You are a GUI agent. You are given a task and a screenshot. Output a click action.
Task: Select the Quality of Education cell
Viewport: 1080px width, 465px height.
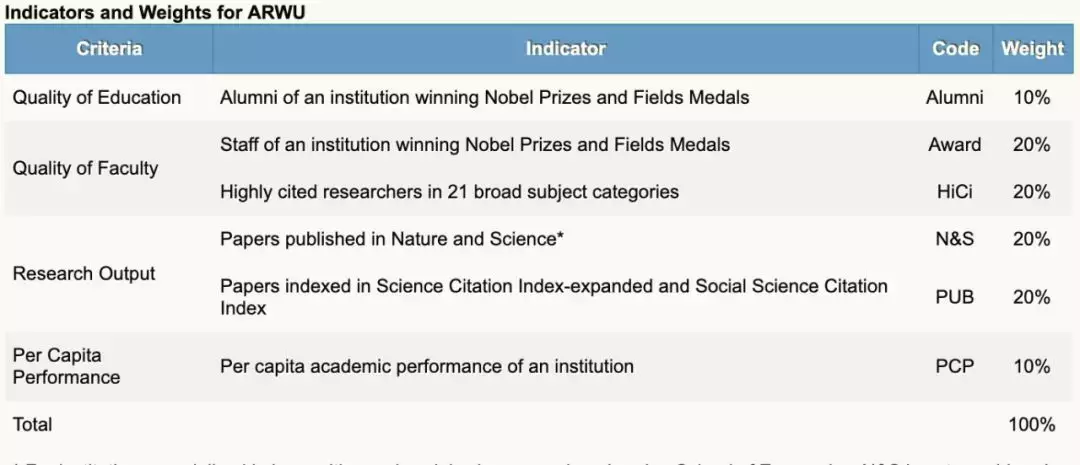click(x=97, y=98)
